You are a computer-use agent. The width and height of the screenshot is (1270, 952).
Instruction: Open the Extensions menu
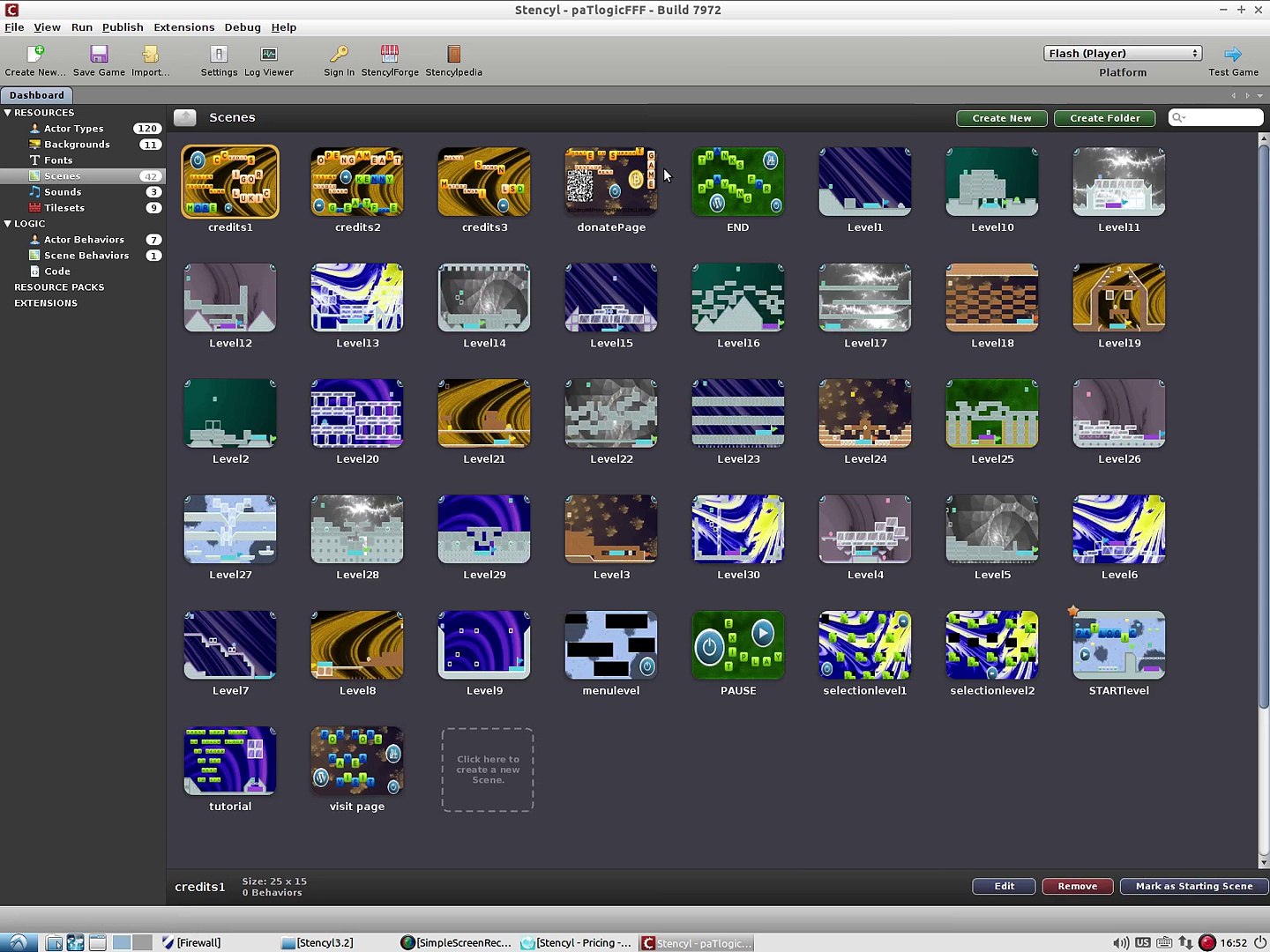coord(183,27)
